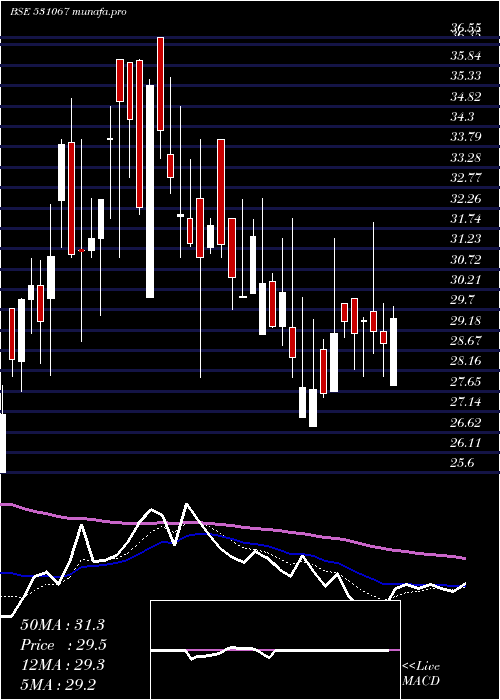The height and width of the screenshot is (700, 500).
Task: Click the 26.11 price axis label
Action: pyautogui.click(x=466, y=443)
